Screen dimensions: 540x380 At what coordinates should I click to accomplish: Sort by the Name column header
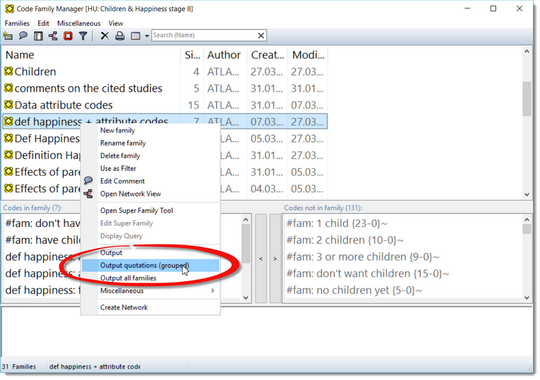pyautogui.click(x=92, y=55)
